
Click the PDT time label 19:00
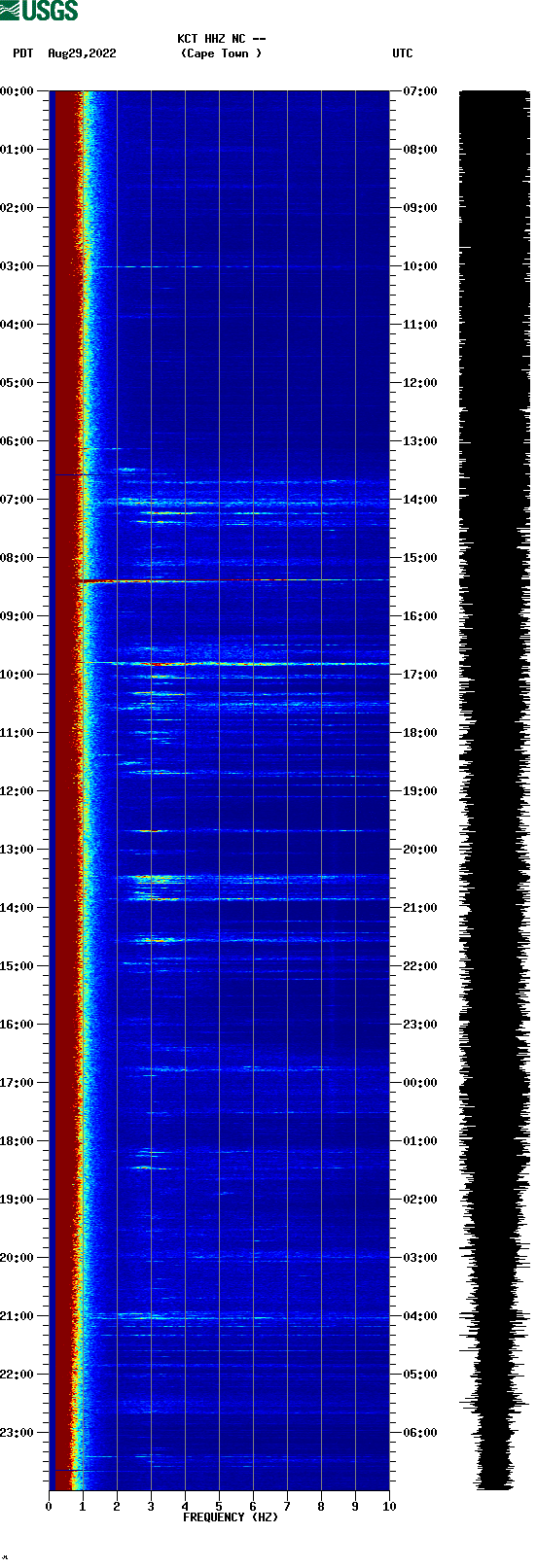[x=17, y=1200]
